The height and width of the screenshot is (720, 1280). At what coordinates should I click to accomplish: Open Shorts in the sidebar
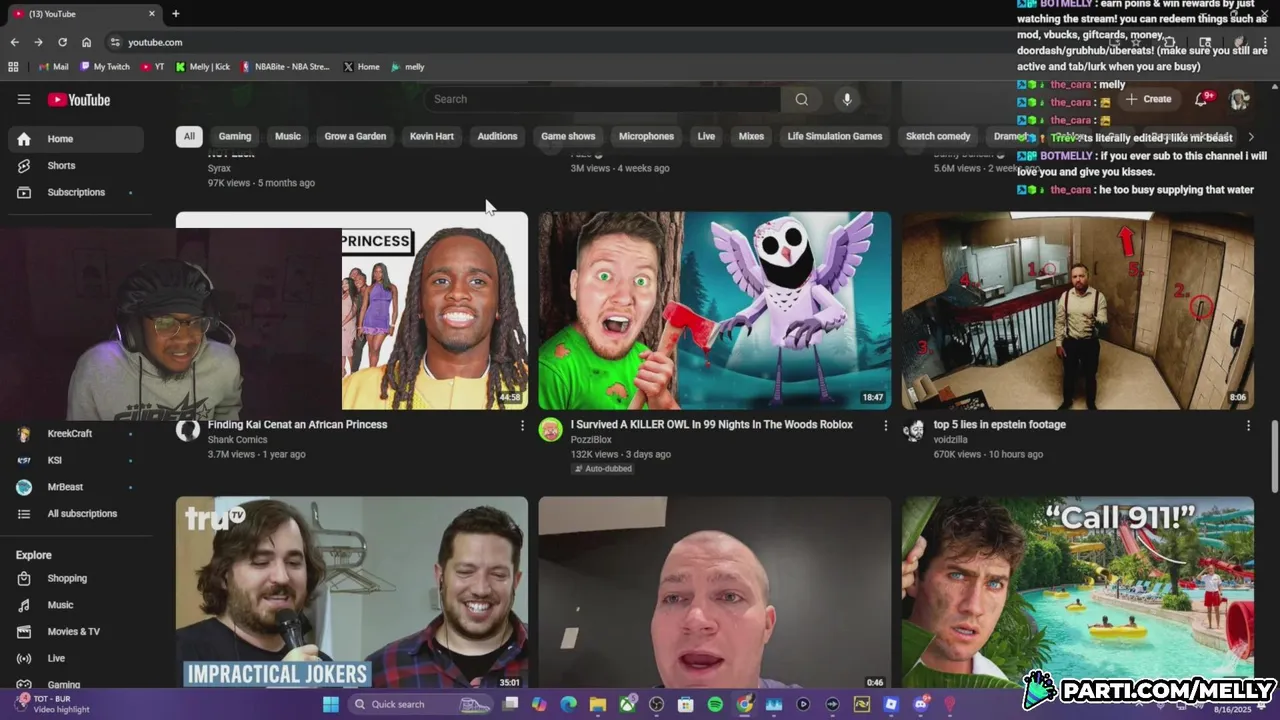pyautogui.click(x=75, y=165)
